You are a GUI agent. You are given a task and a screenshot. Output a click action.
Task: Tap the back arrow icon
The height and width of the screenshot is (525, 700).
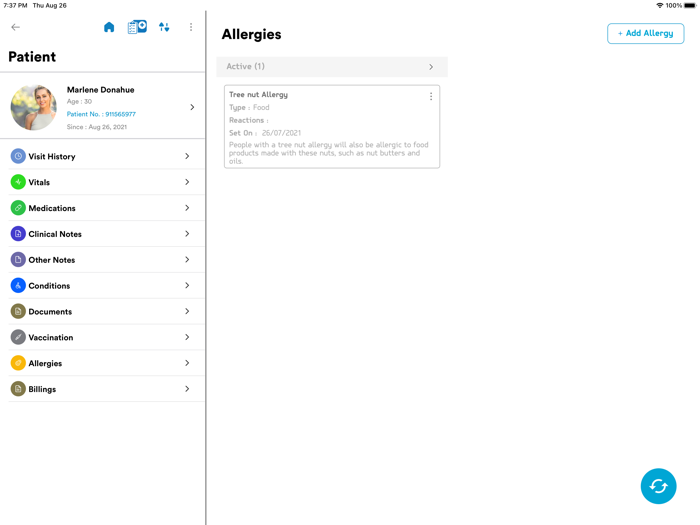[x=15, y=27]
